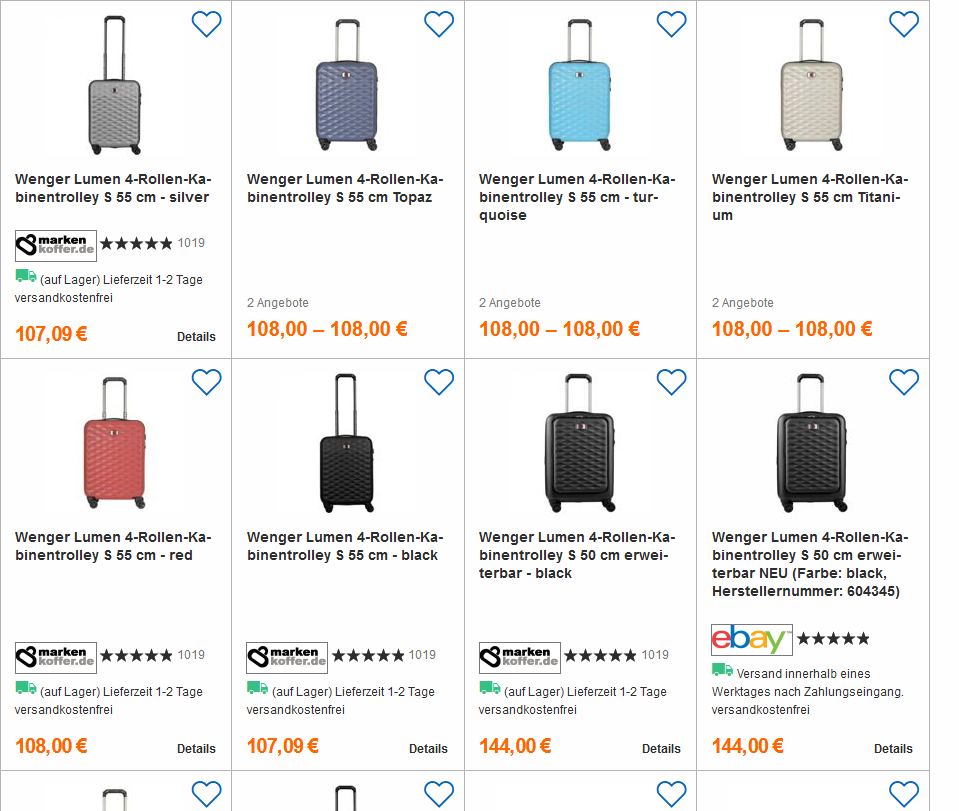Viewport: 959px width, 811px height.
Task: View the 1019 reviews for black 55 cm trolley
Action: (x=422, y=655)
